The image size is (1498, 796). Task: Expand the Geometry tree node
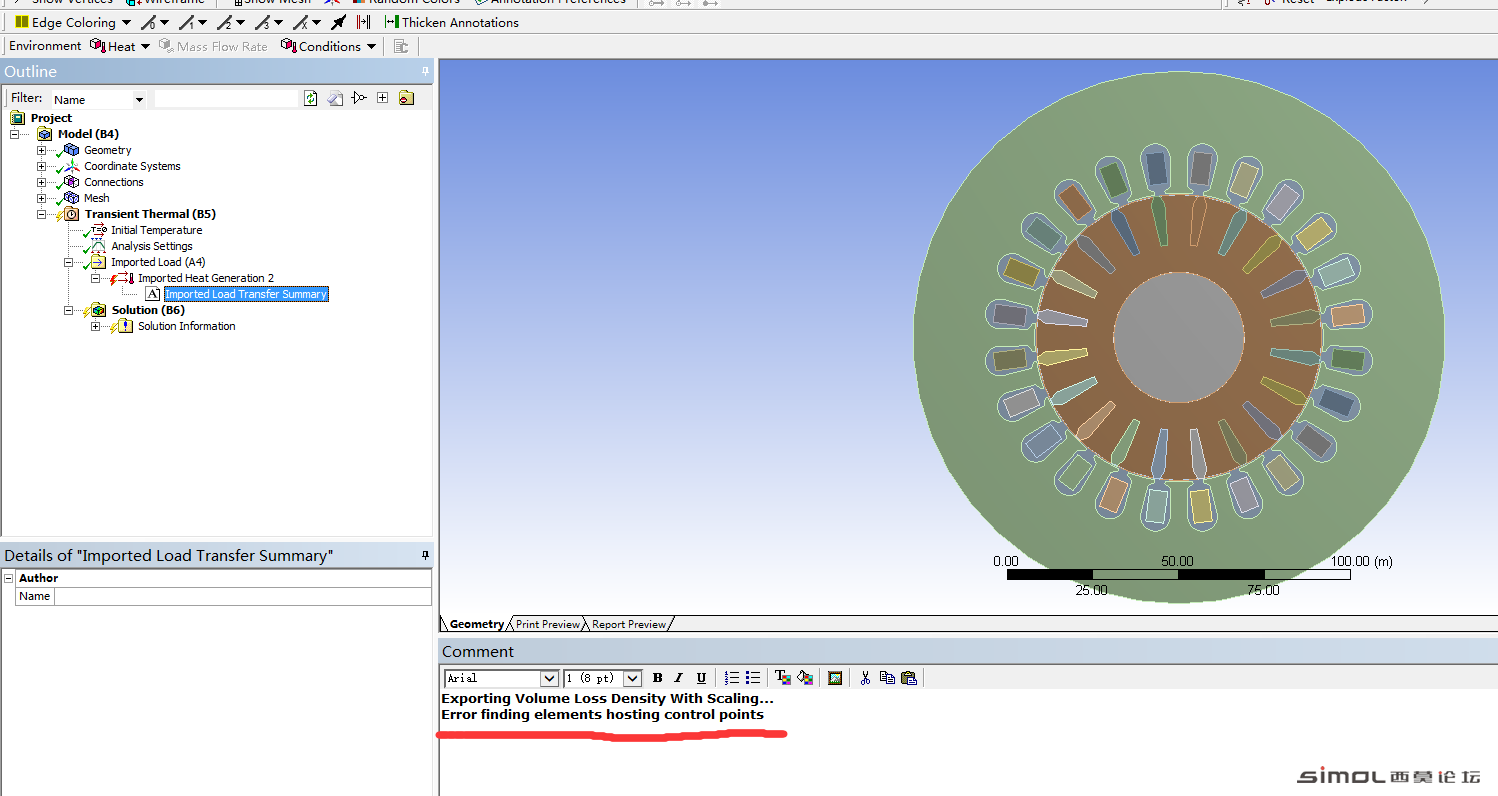tap(42, 150)
